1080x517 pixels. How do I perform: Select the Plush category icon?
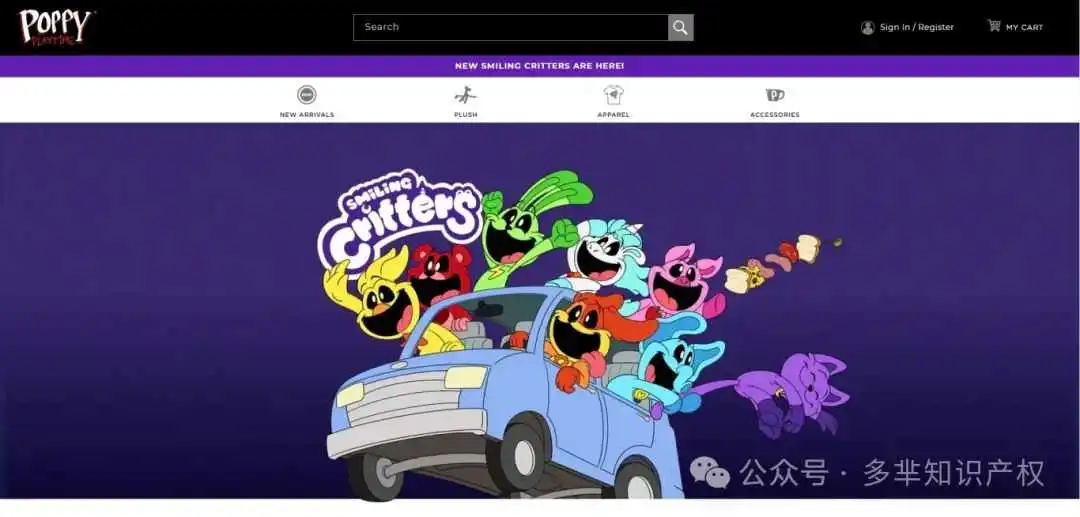pyautogui.click(x=465, y=95)
